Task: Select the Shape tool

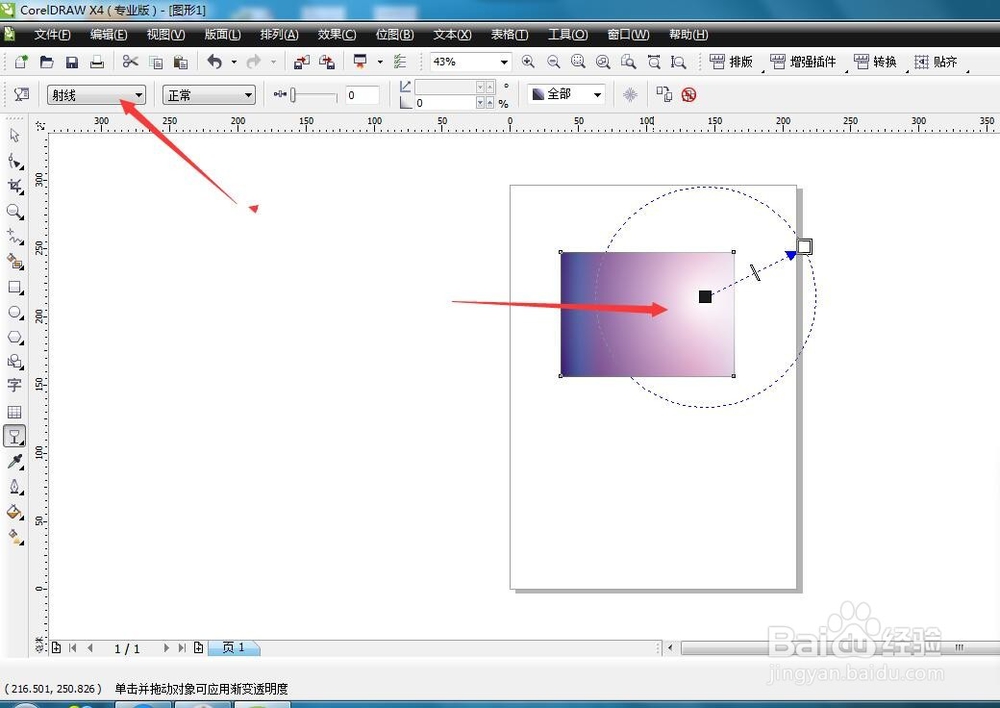Action: coord(15,161)
